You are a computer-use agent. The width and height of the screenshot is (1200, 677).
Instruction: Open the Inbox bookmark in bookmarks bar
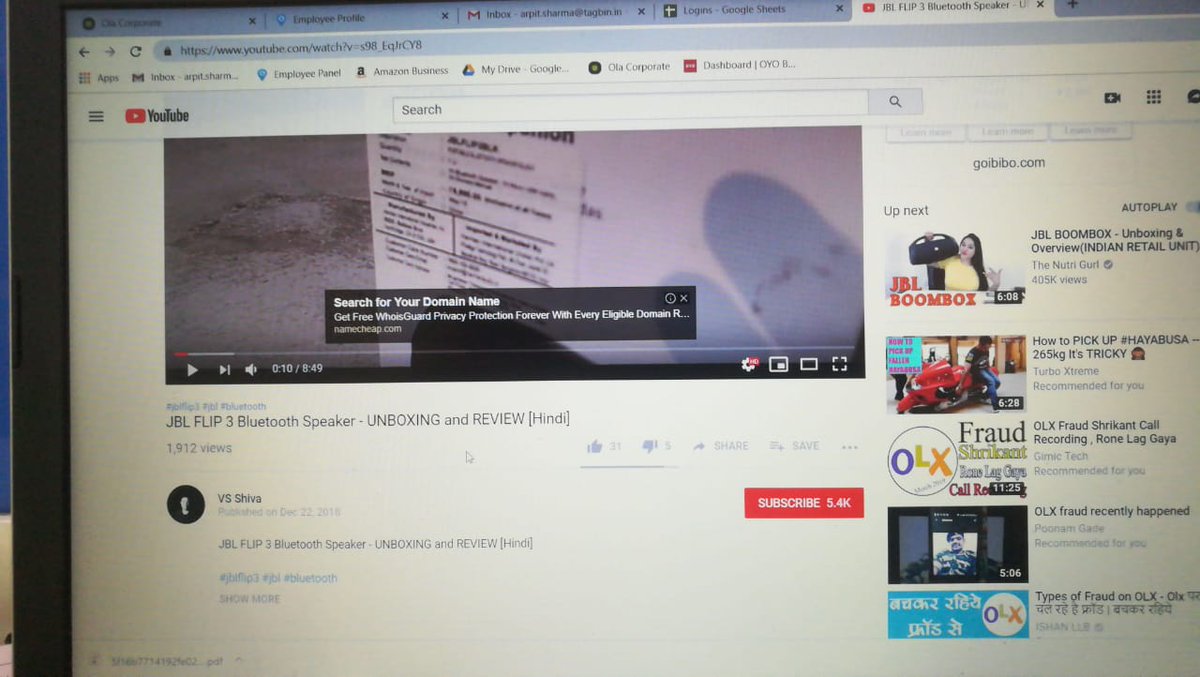185,77
